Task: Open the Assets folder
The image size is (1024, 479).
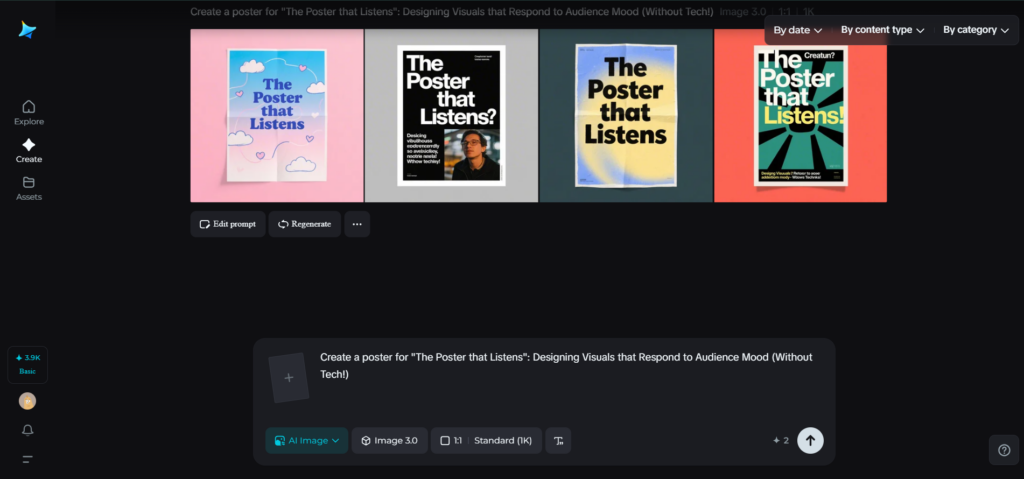Action: (x=28, y=188)
